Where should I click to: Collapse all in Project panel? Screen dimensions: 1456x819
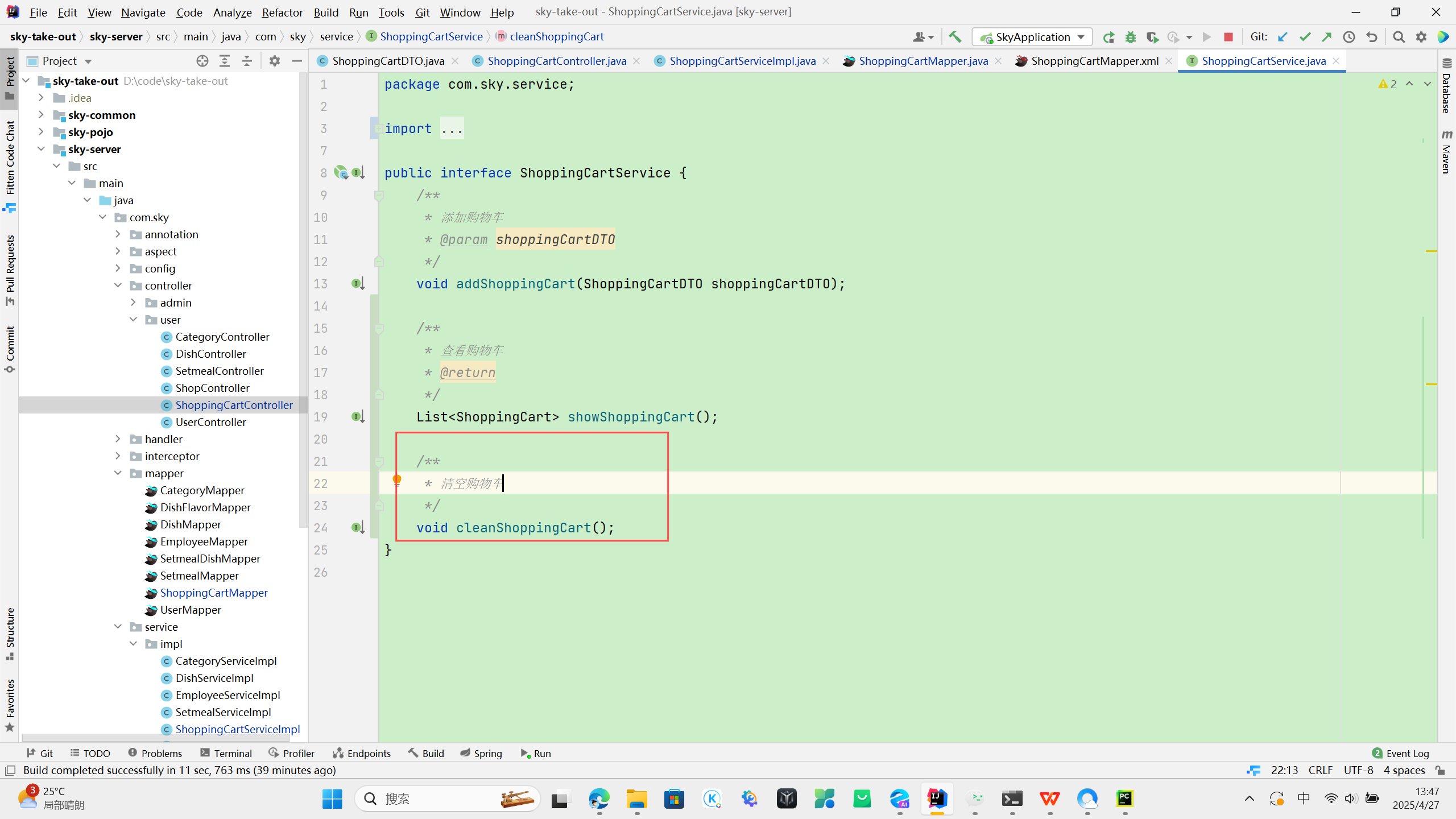point(247,61)
